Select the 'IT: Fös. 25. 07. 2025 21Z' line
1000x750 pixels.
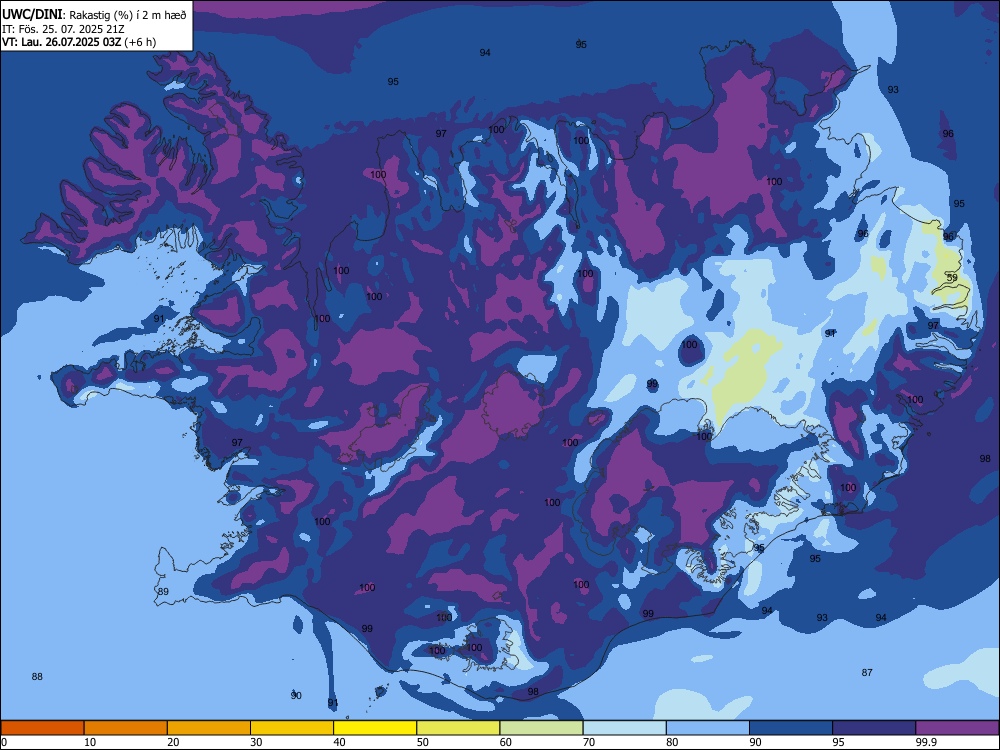[63, 29]
